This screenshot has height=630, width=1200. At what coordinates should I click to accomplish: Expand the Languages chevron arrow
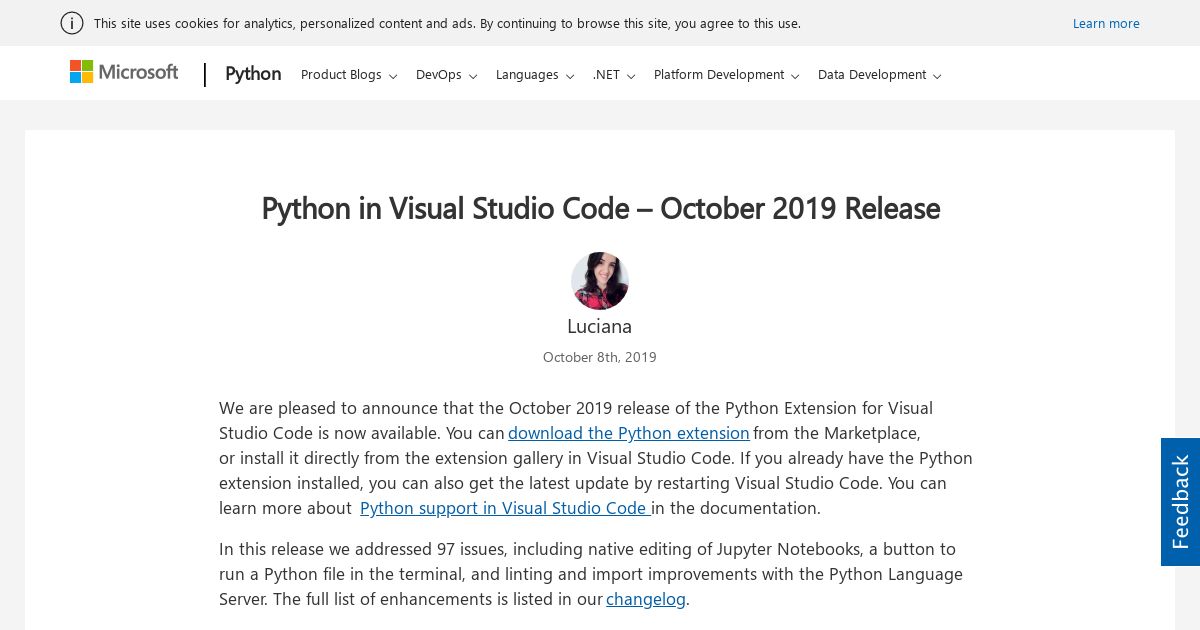click(570, 76)
